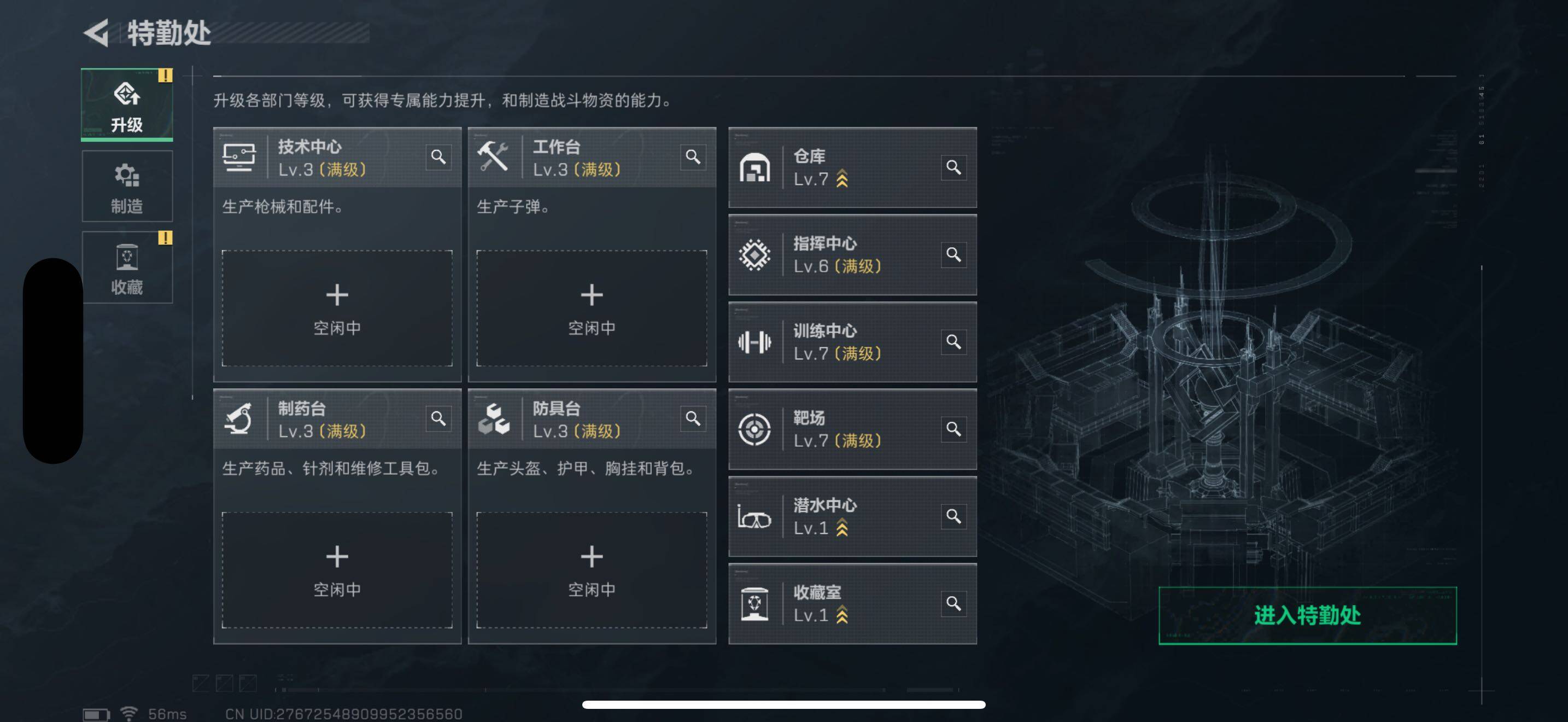The height and width of the screenshot is (722, 1568).
Task: Start ammo crafting in idle 工作台 slot
Action: pos(592,308)
